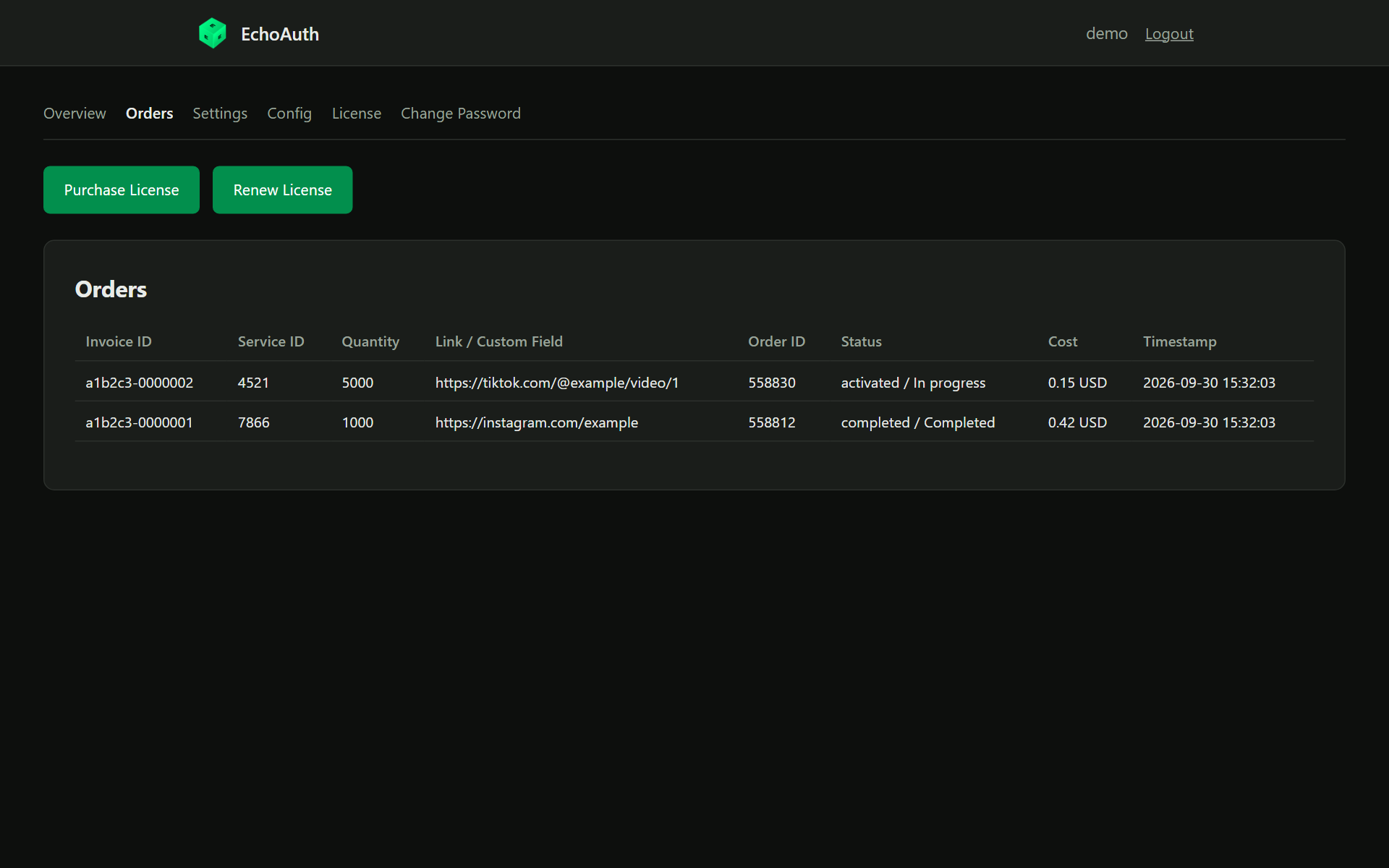Go to the Config tab
Screen dimensions: 1389x868
[x=289, y=114]
